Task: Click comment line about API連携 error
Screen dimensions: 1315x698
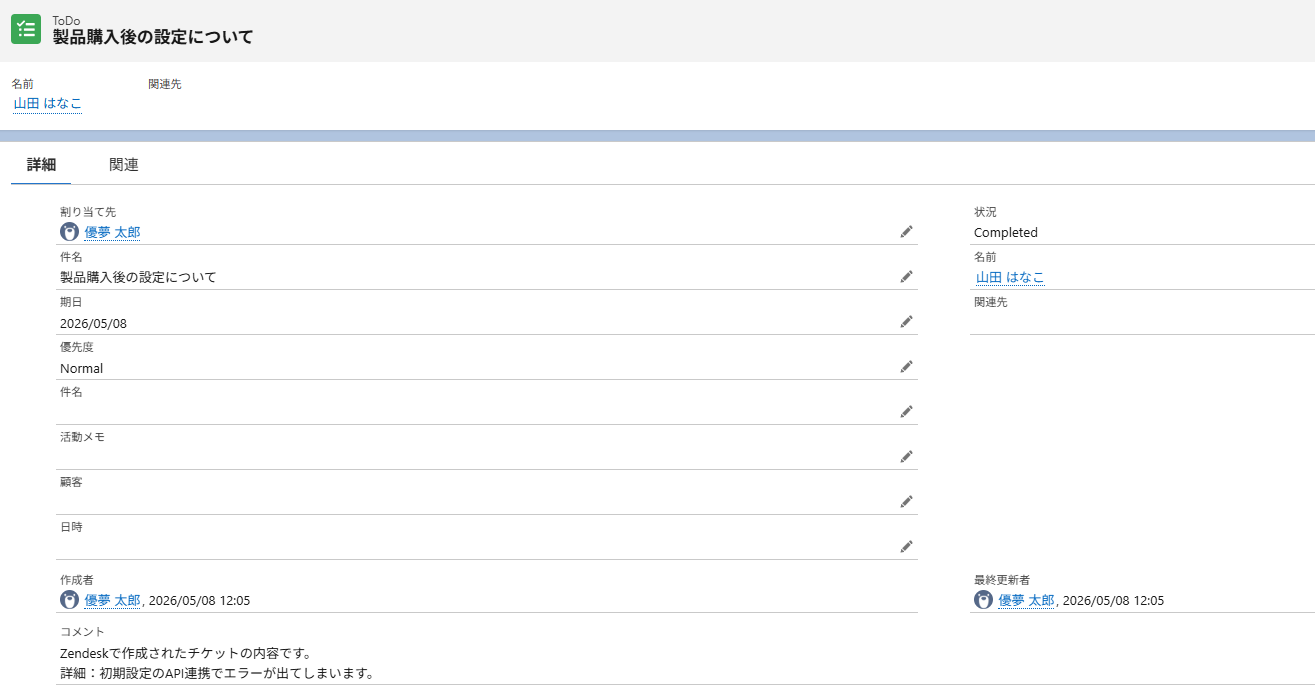Action: point(217,673)
